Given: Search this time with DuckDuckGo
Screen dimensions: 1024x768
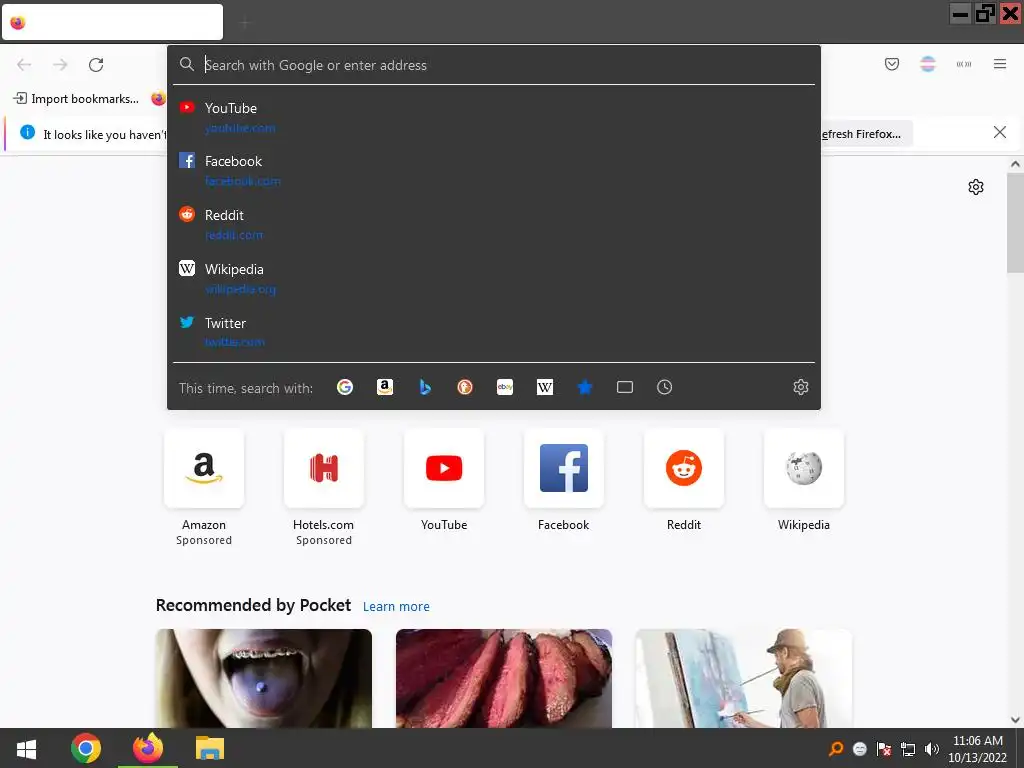Looking at the screenshot, I should [464, 387].
